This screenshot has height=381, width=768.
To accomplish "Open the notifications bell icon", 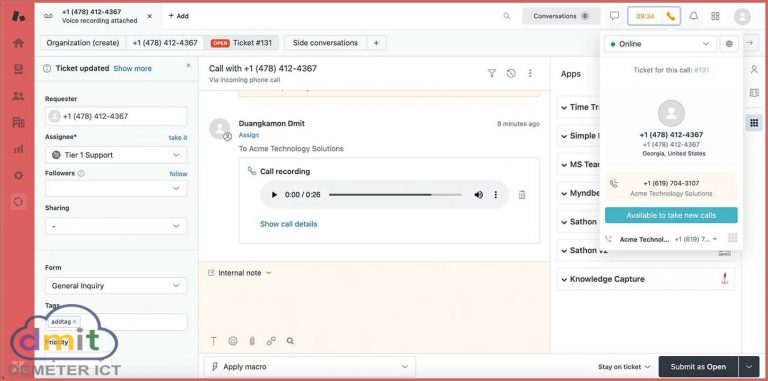I will pyautogui.click(x=694, y=16).
